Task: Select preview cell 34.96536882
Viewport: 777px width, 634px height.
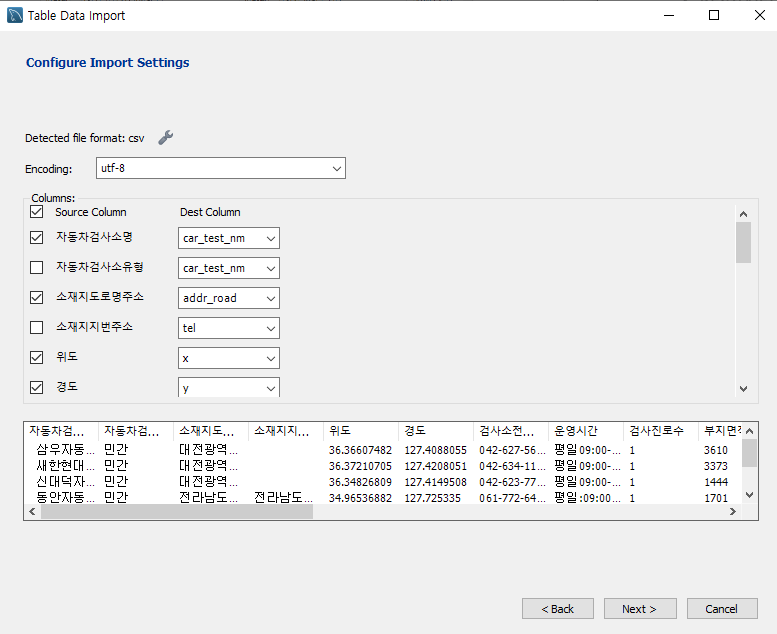Action: 360,498
